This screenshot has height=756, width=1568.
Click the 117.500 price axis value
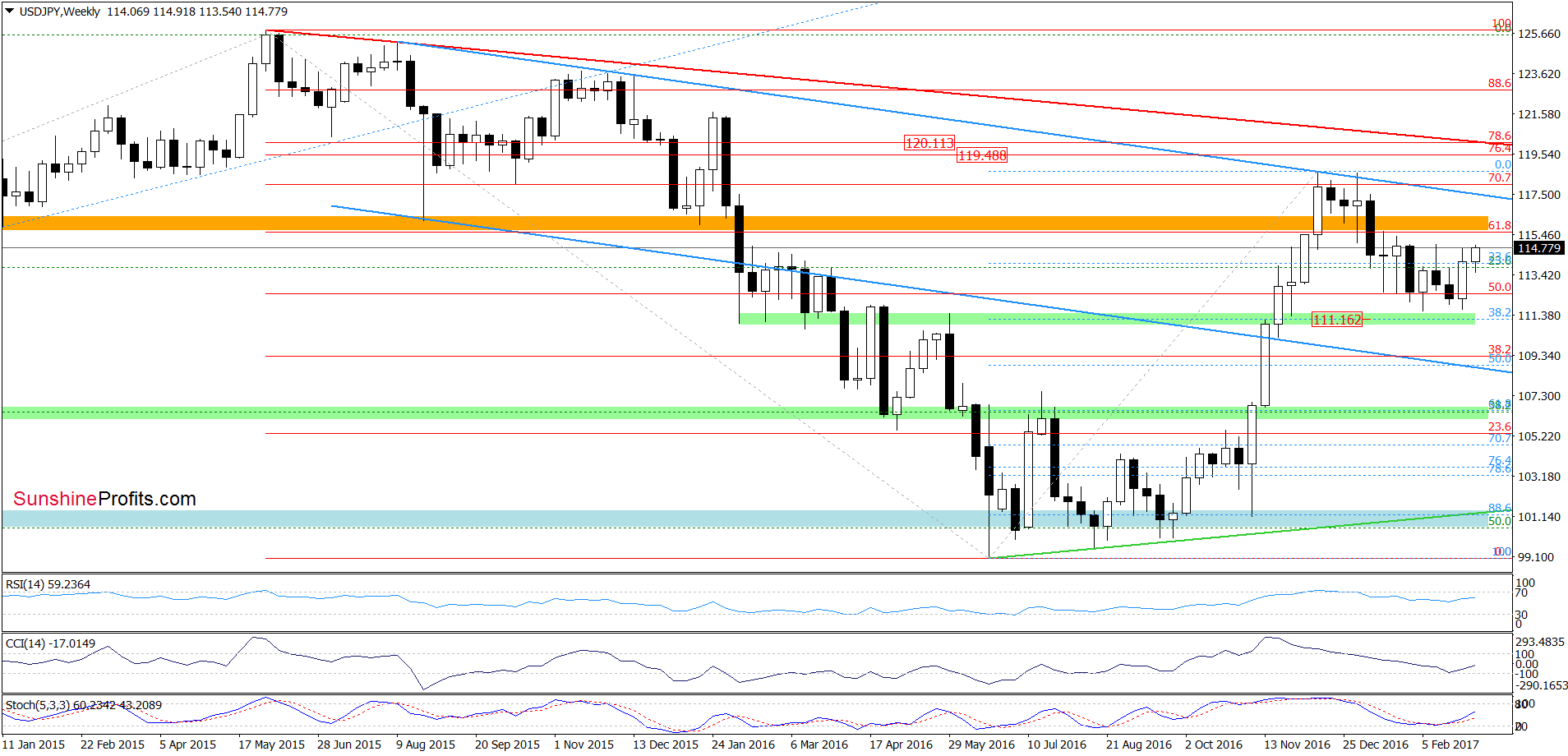pos(1539,195)
